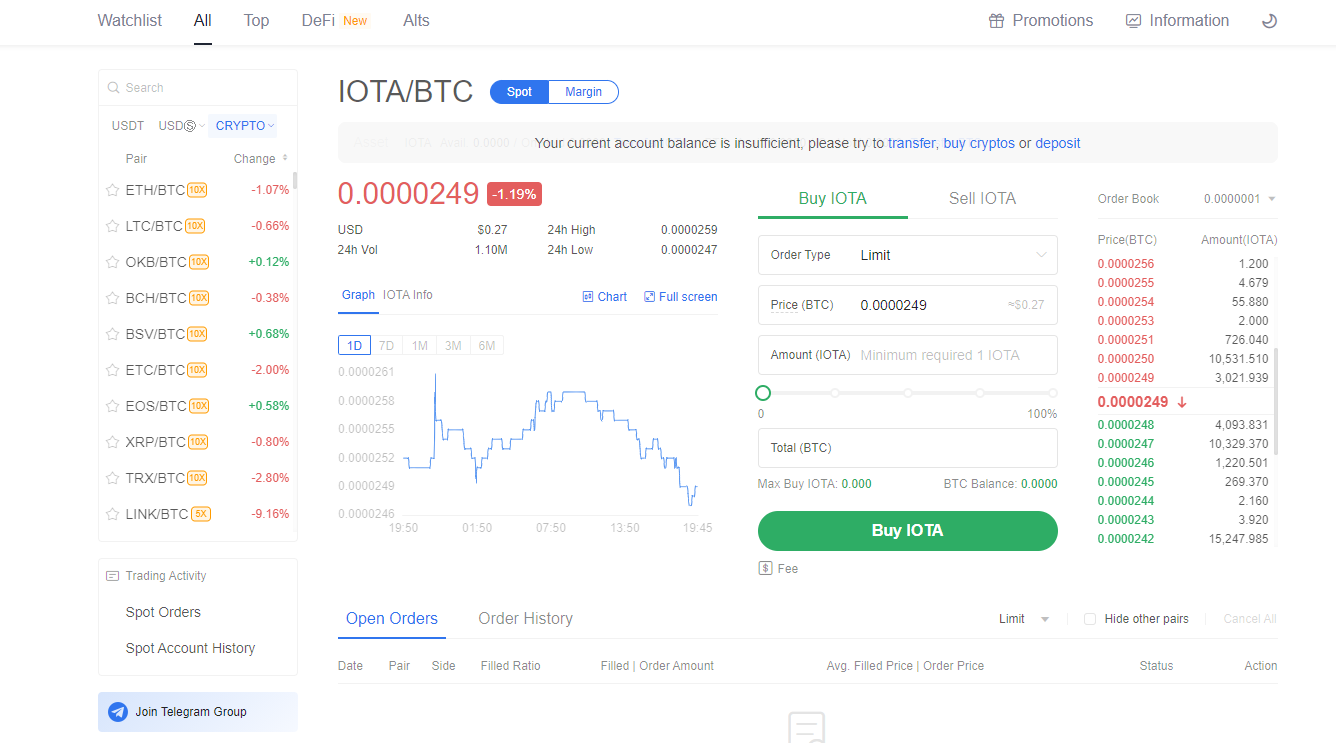Select the 3M chart range
Image resolution: width=1336 pixels, height=743 pixels.
pyautogui.click(x=453, y=346)
